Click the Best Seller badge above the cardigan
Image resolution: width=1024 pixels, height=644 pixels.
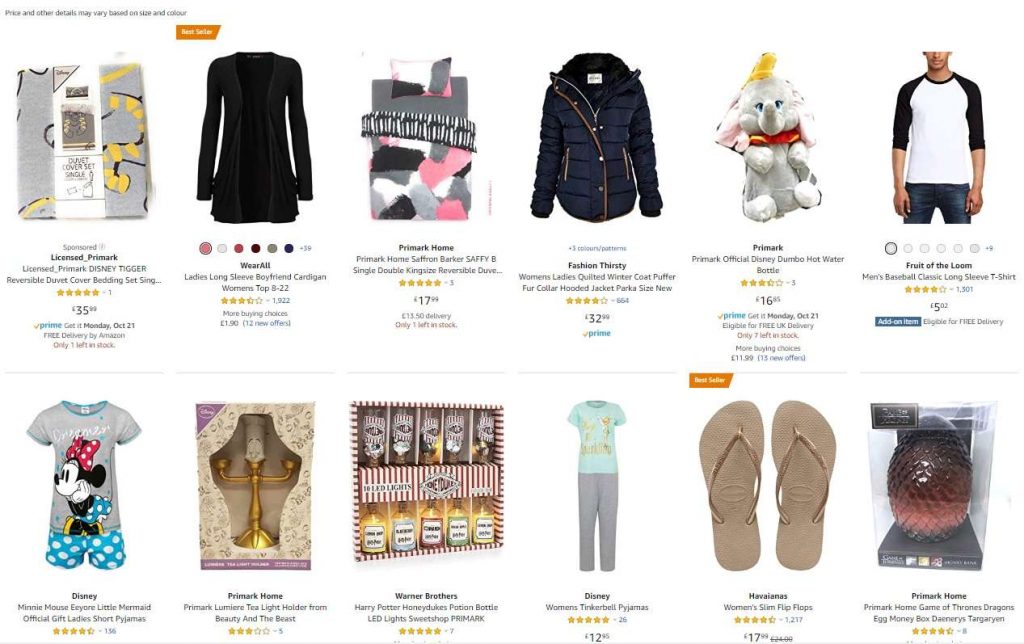click(198, 31)
